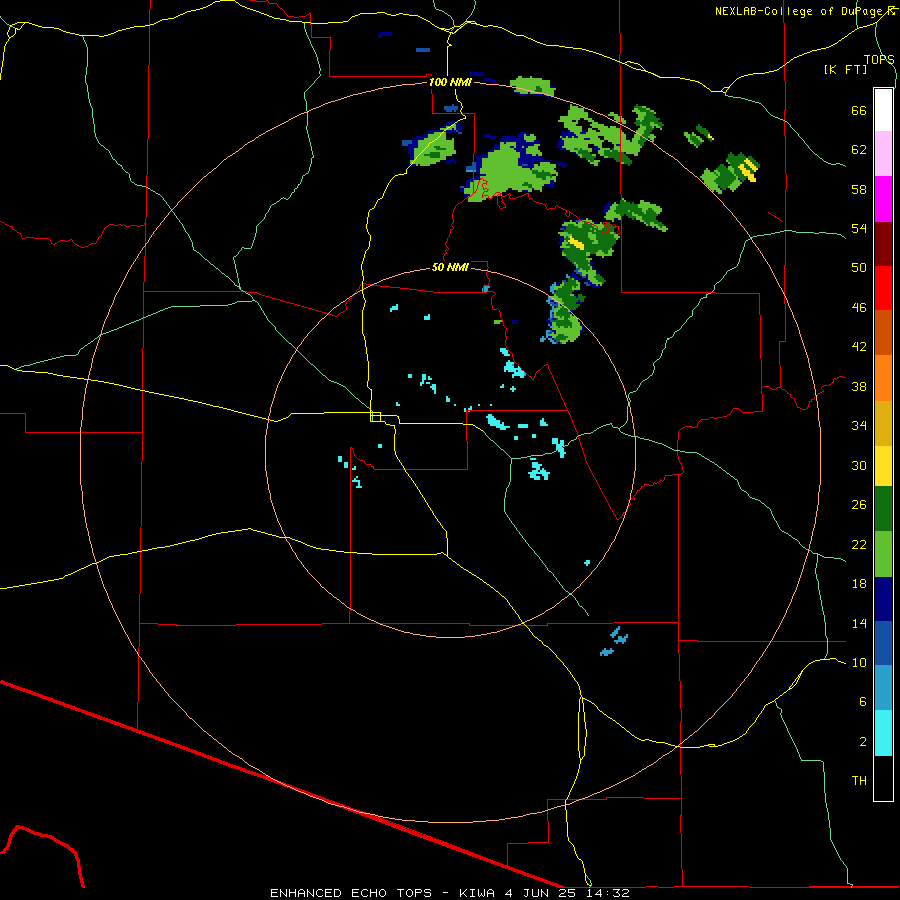Select the magenta legend swatch
Viewport: 900px width, 900px height.
click(x=883, y=199)
